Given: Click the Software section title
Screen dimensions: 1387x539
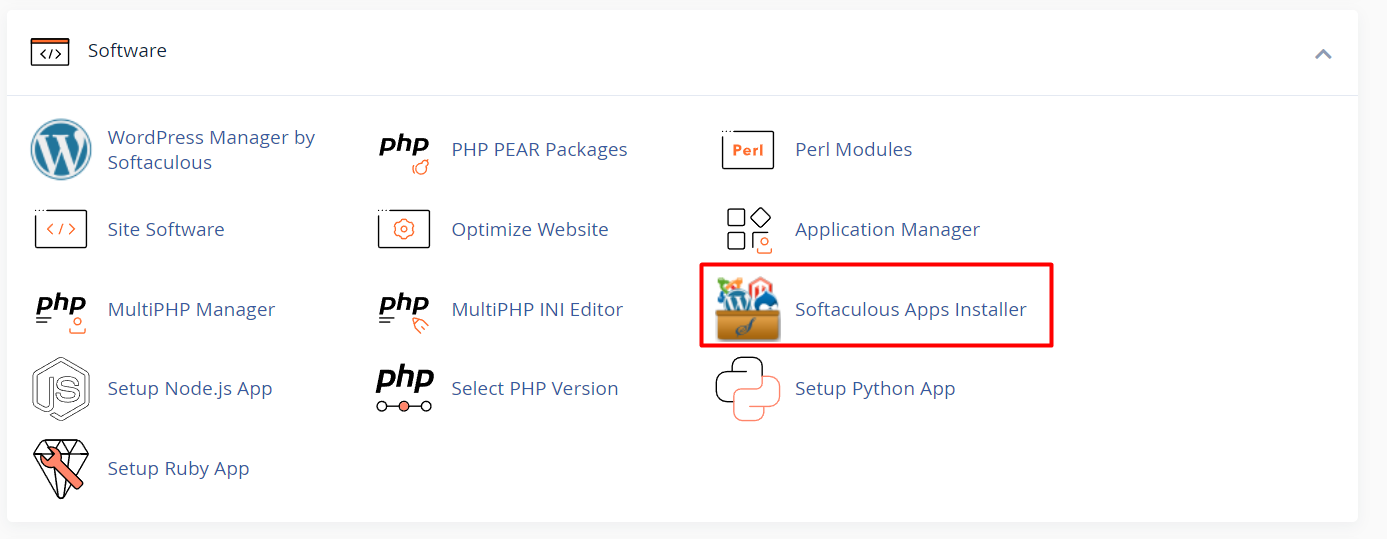Looking at the screenshot, I should [x=127, y=50].
